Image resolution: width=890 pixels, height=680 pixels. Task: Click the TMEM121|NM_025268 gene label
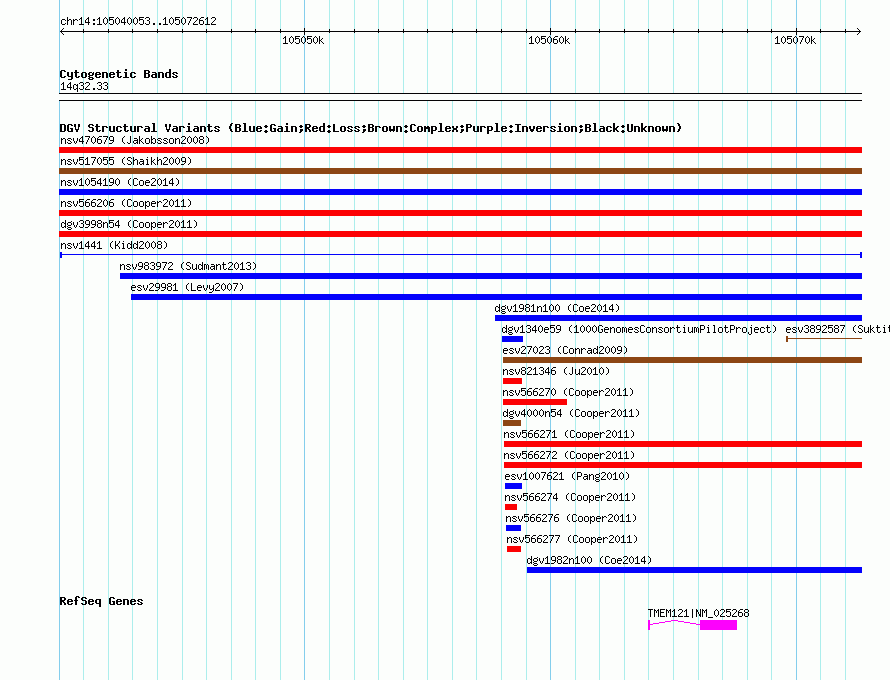point(699,613)
